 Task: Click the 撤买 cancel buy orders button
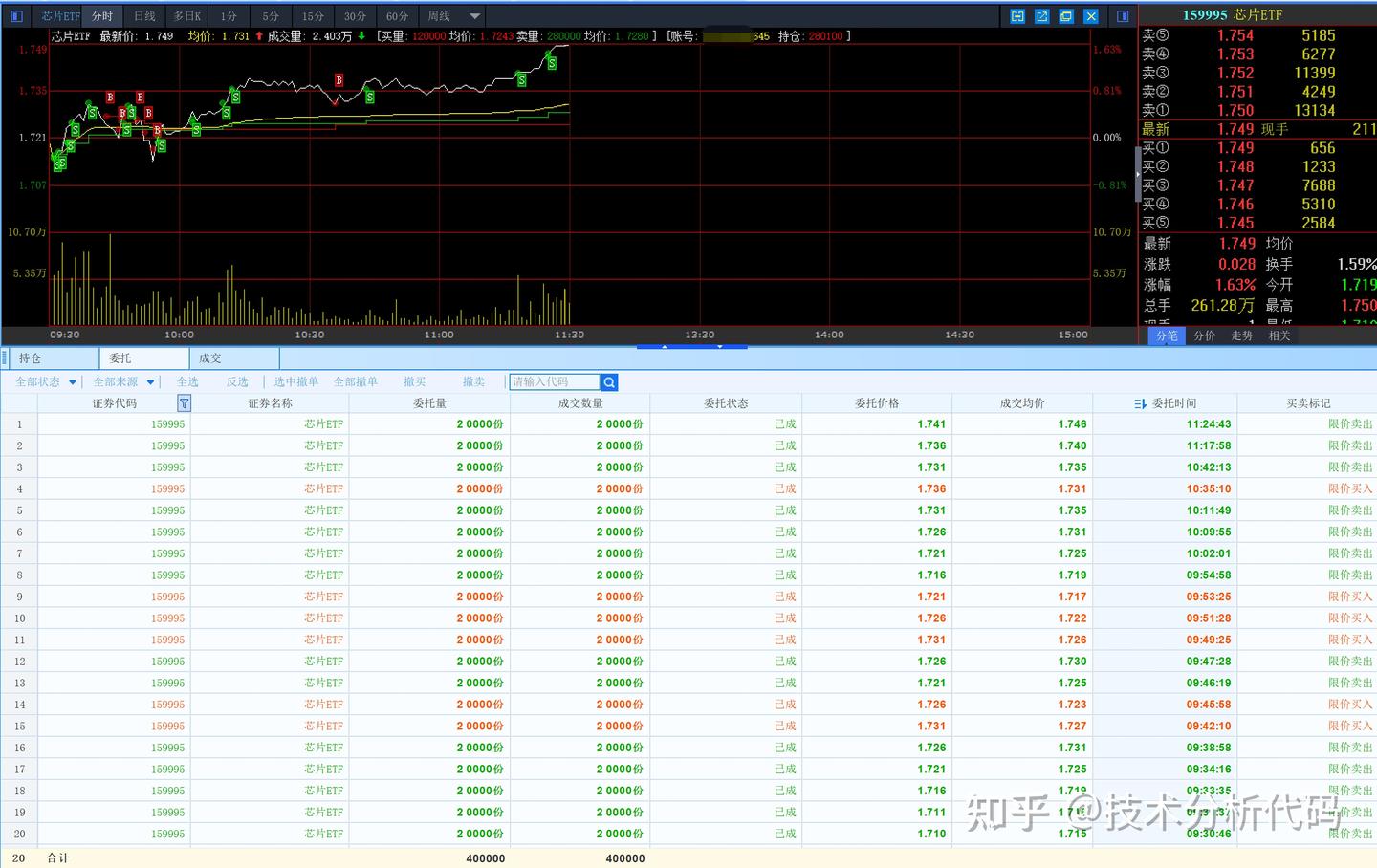(x=414, y=382)
